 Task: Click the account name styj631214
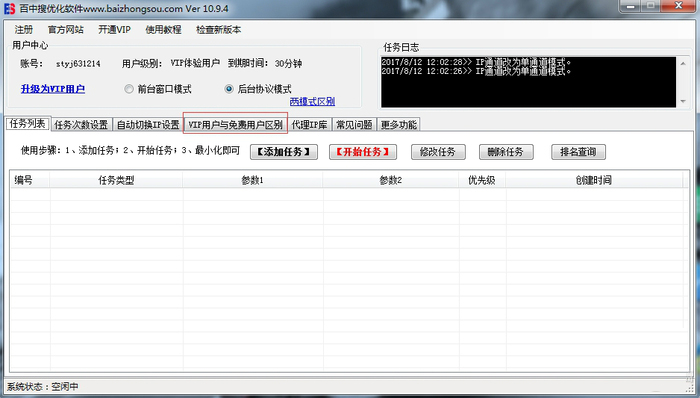pyautogui.click(x=78, y=64)
